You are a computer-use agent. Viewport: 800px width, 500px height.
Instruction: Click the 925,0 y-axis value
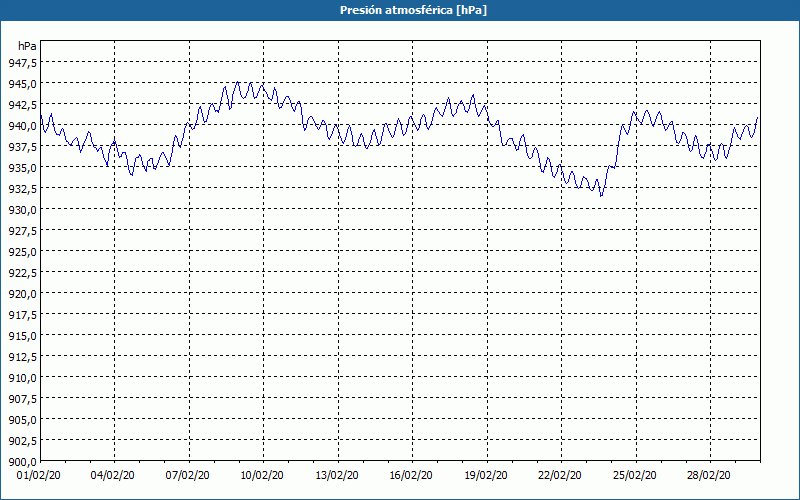pos(22,252)
